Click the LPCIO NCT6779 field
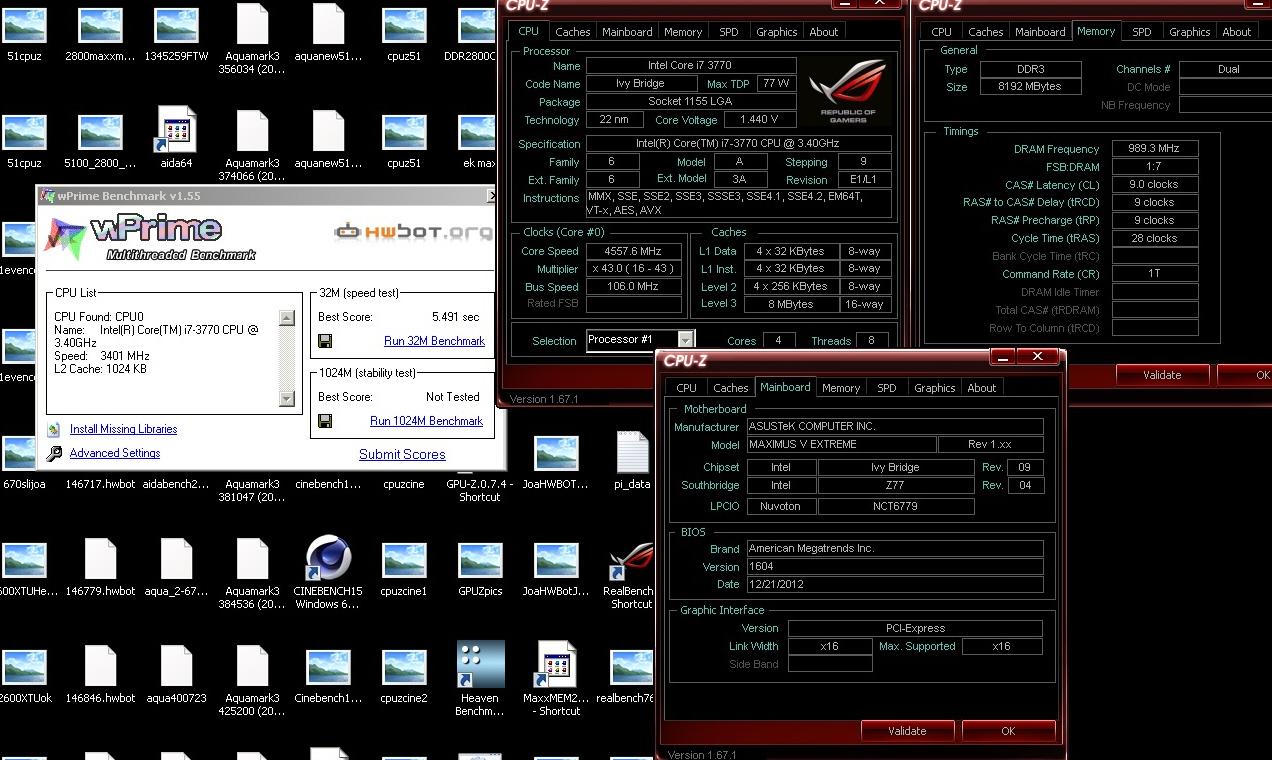1272x760 pixels. pos(896,506)
